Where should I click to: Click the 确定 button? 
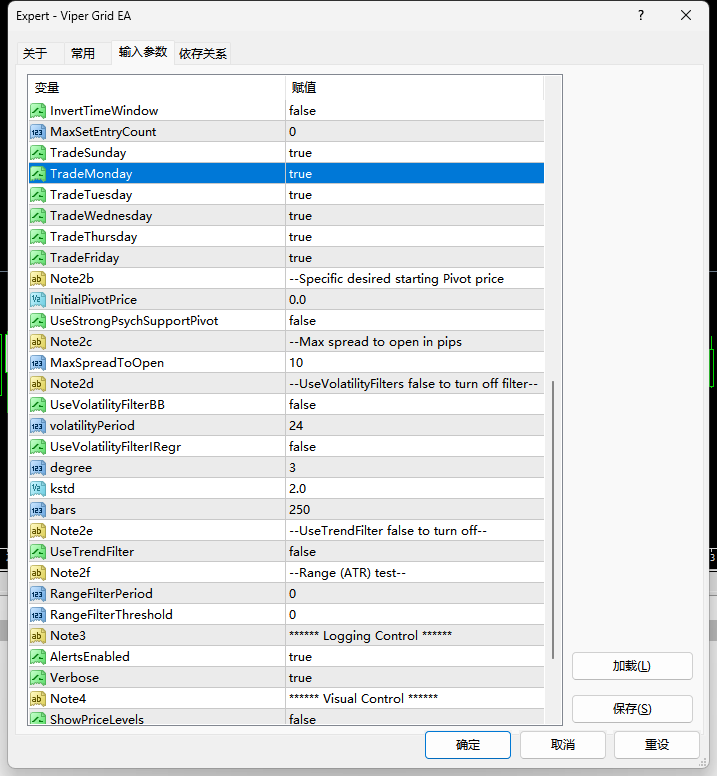pyautogui.click(x=468, y=745)
